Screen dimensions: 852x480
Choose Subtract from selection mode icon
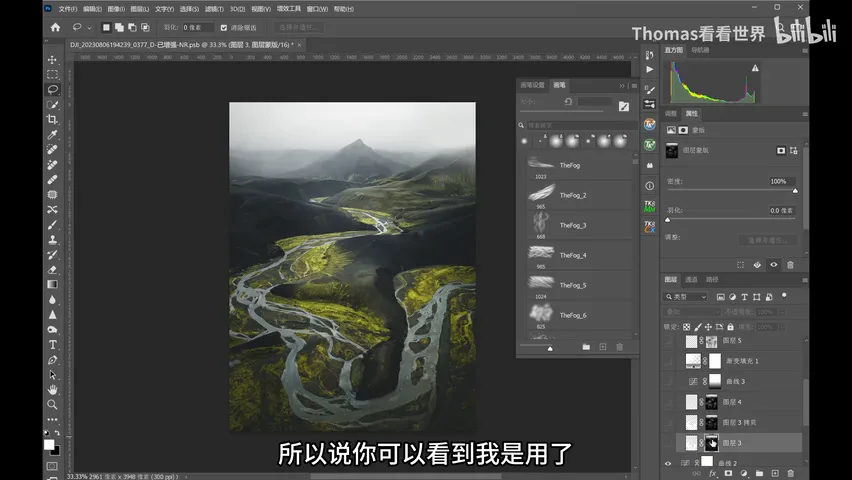coord(132,27)
